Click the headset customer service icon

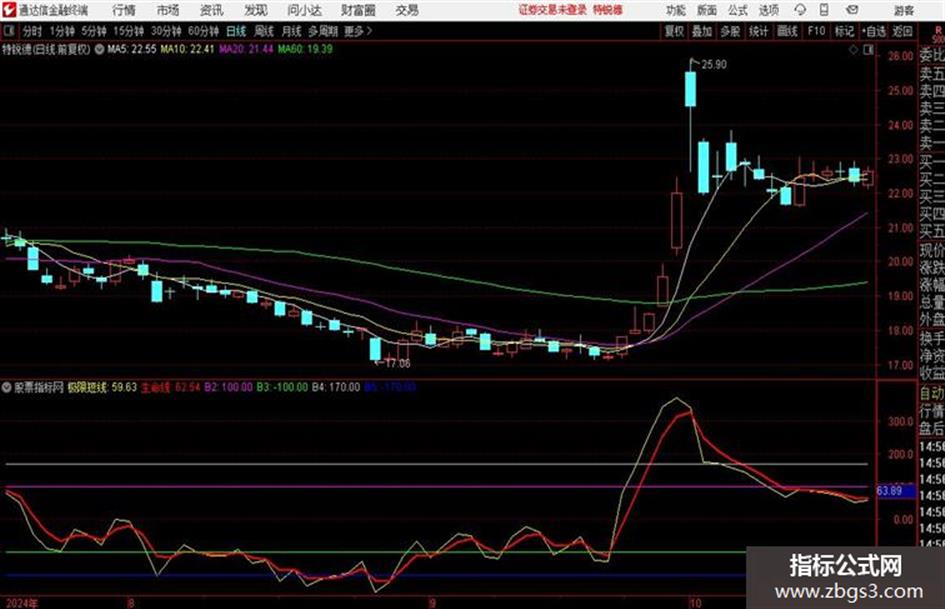[x=800, y=10]
